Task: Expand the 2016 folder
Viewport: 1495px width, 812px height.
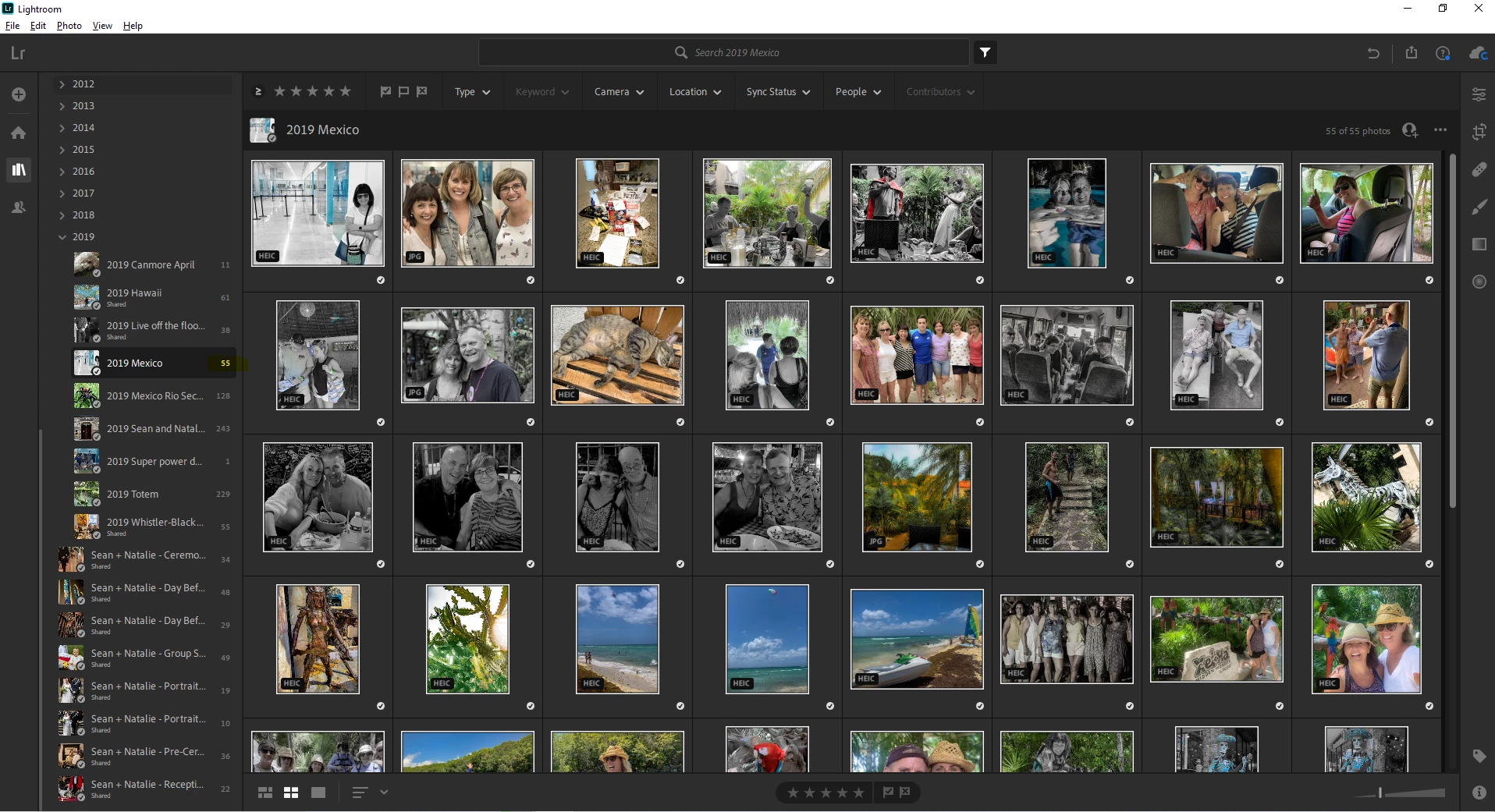Action: [x=62, y=172]
